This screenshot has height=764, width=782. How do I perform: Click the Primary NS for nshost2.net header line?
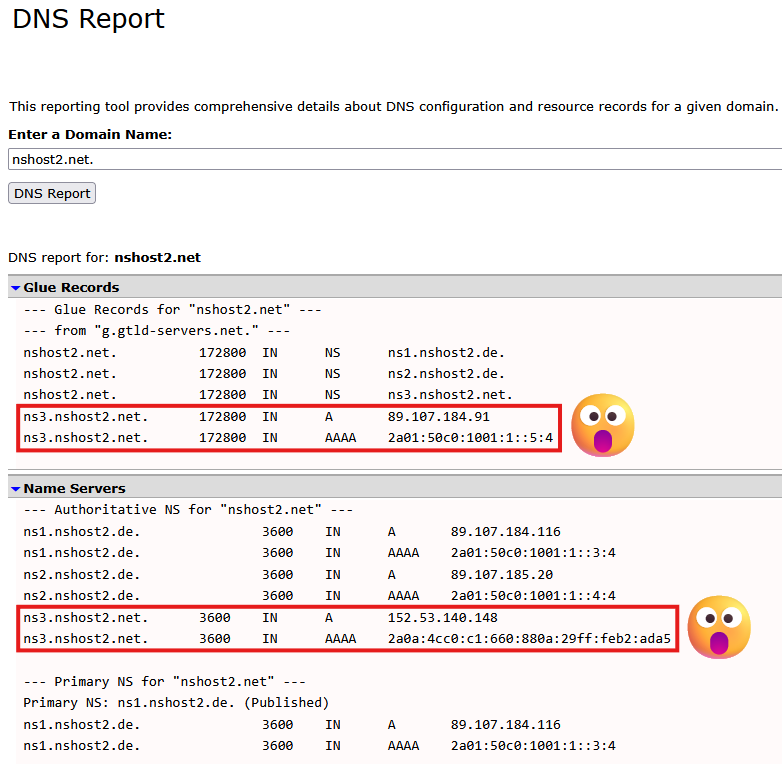click(165, 681)
